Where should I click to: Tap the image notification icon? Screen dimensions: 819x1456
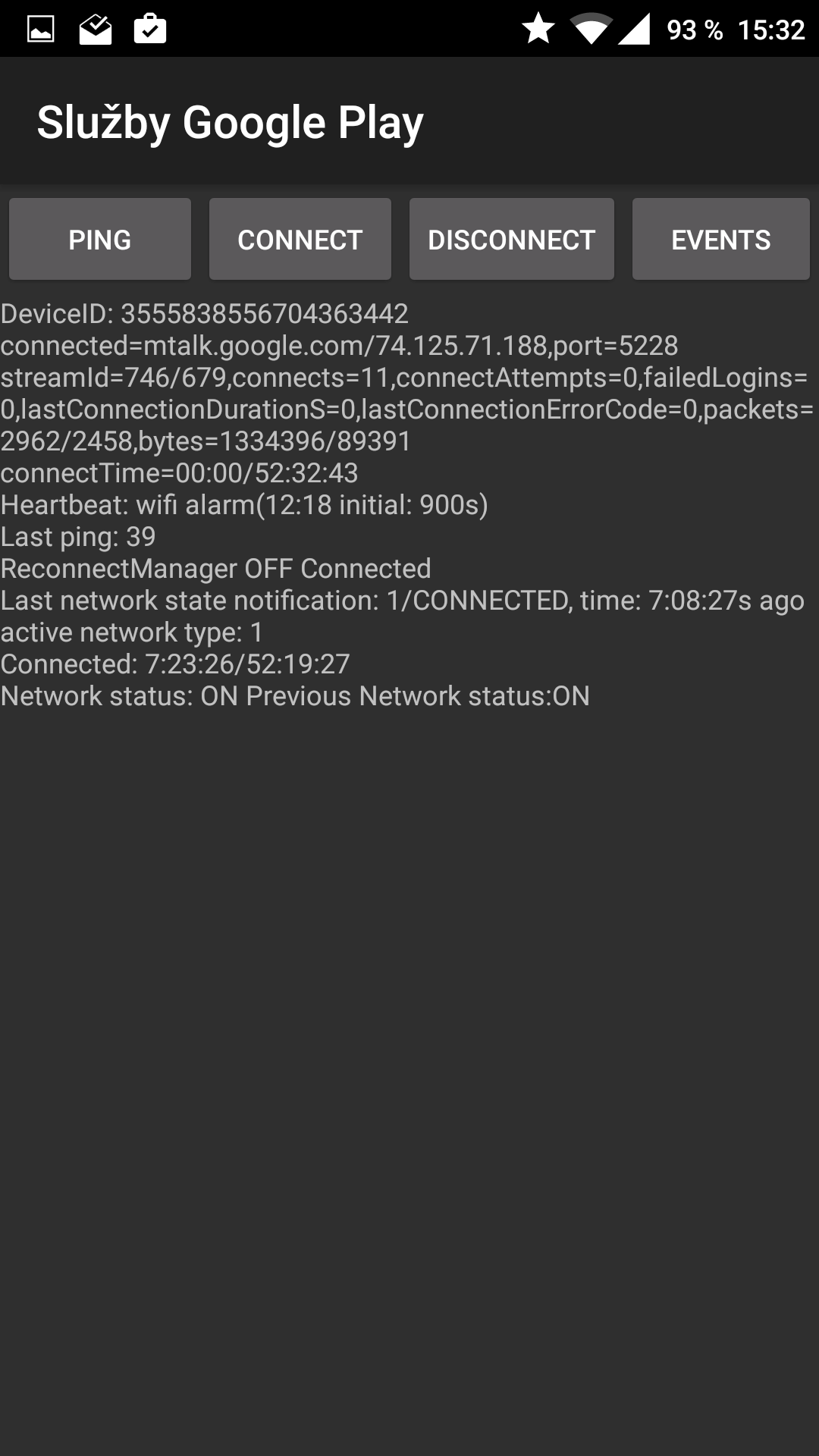[x=41, y=30]
